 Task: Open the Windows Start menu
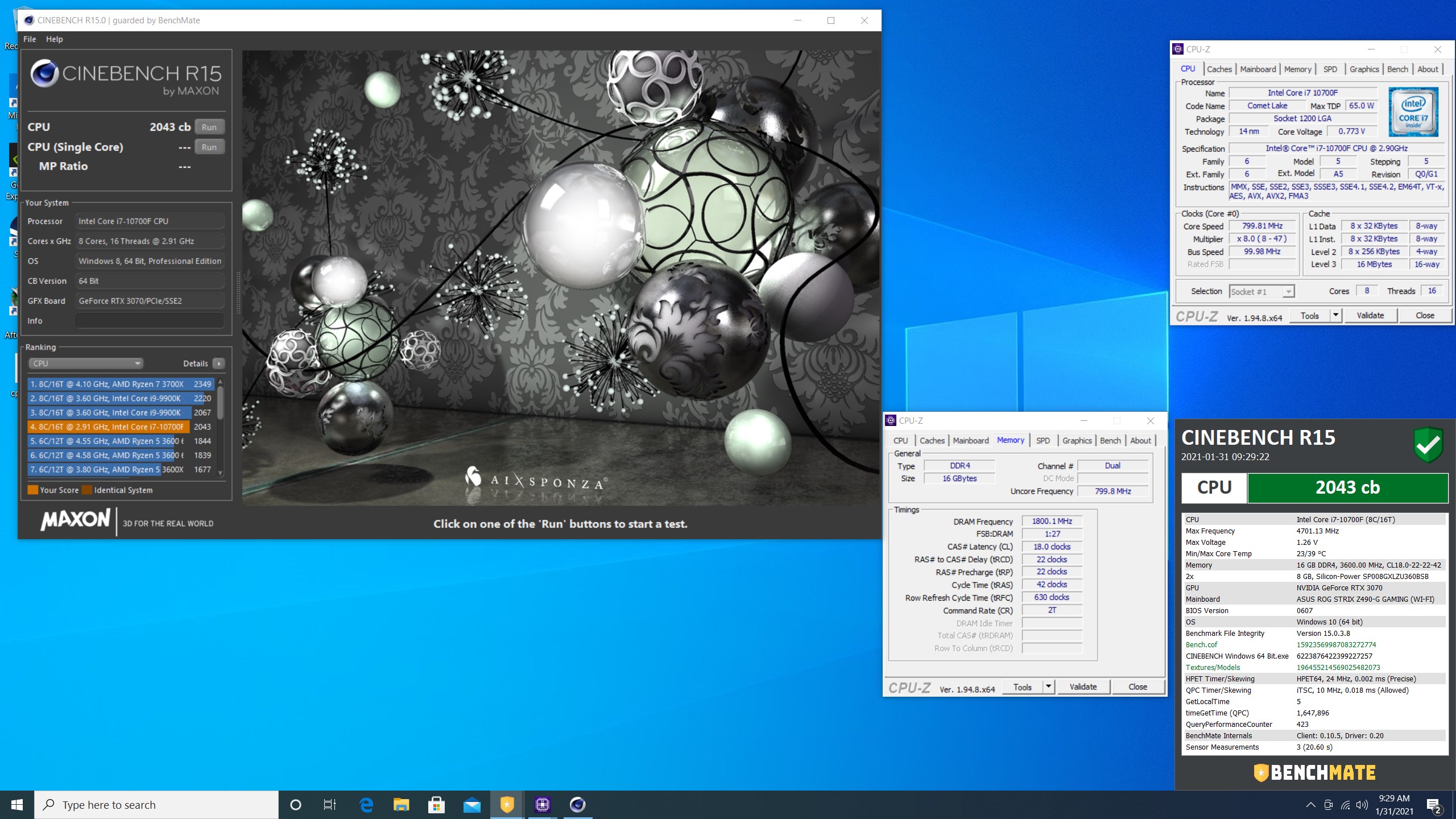point(17,805)
